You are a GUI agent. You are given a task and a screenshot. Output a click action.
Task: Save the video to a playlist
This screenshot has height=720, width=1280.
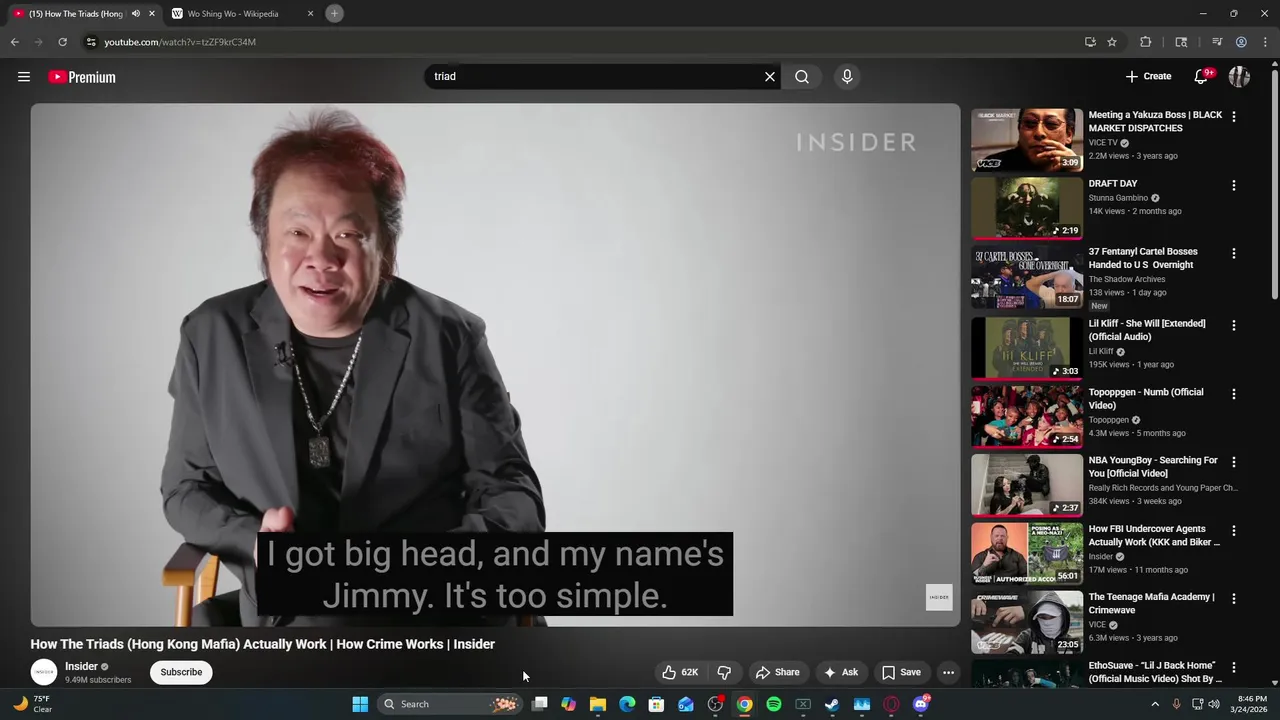tap(901, 672)
